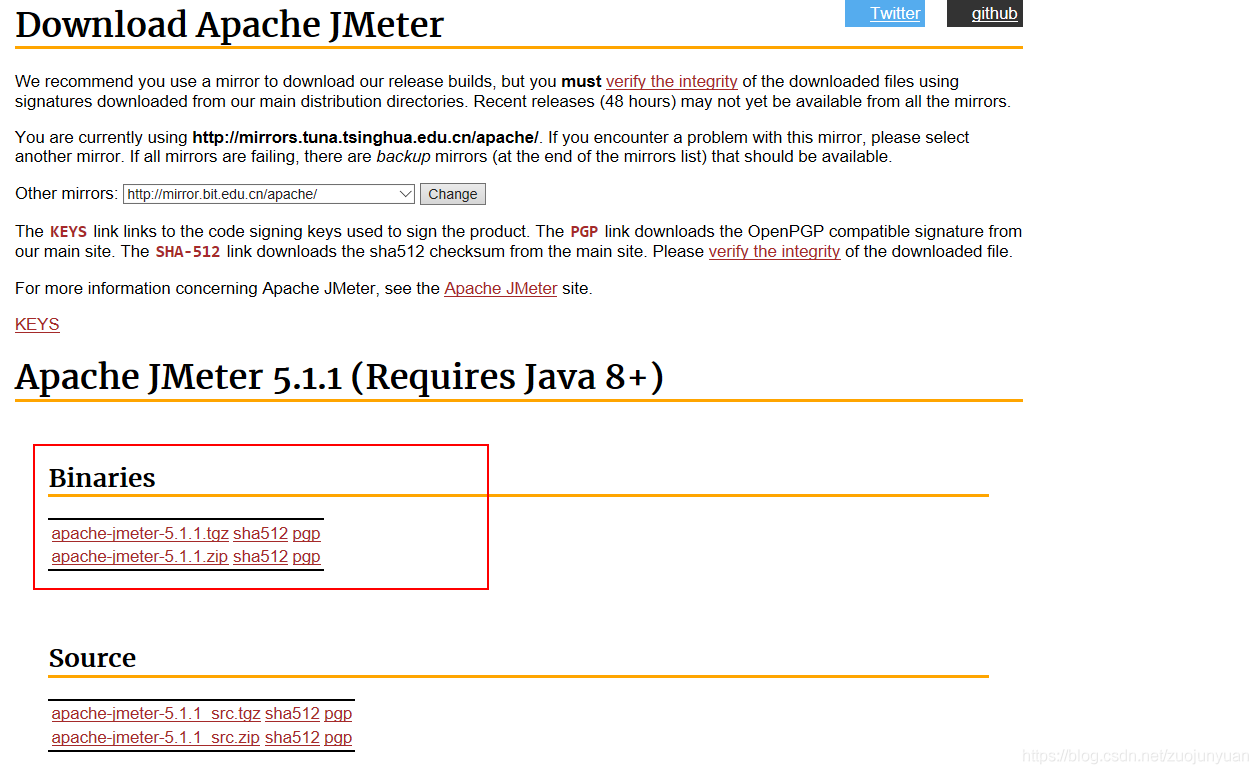Click the bold tsinghua mirror URL text
The height and width of the screenshot is (774, 1258).
point(366,137)
